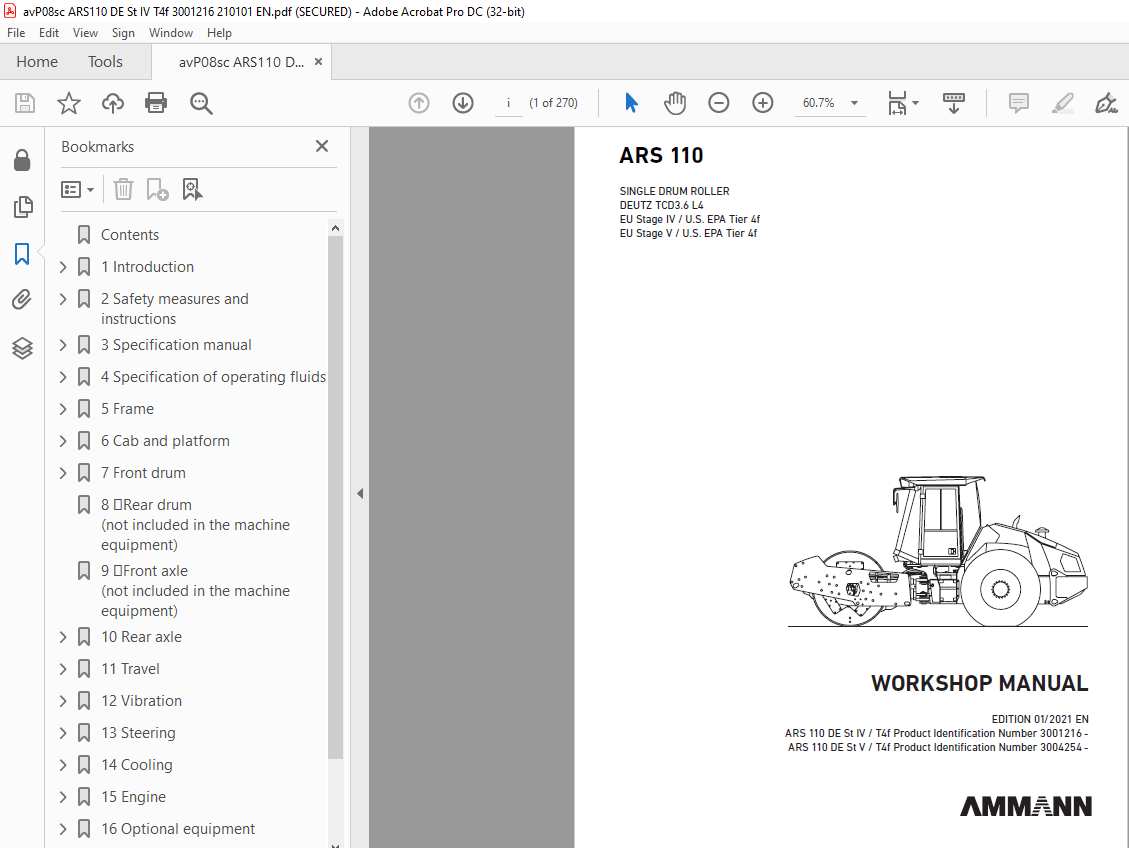Image resolution: width=1129 pixels, height=848 pixels.
Task: Toggle Bookmarks panel icon in sidebar
Action: pos(22,253)
